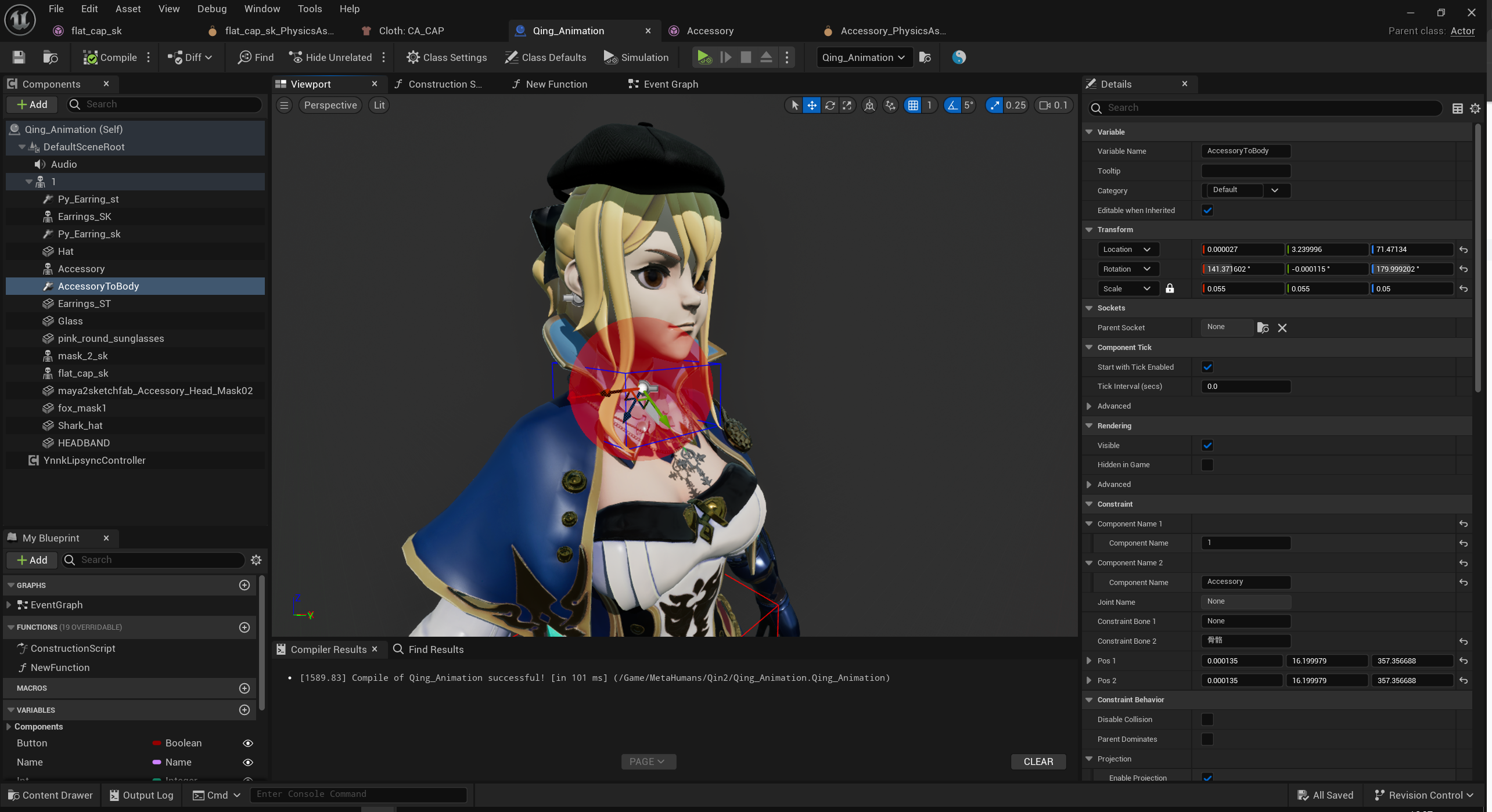Click the Tick Interval input field
The image size is (1492, 812).
[1245, 387]
